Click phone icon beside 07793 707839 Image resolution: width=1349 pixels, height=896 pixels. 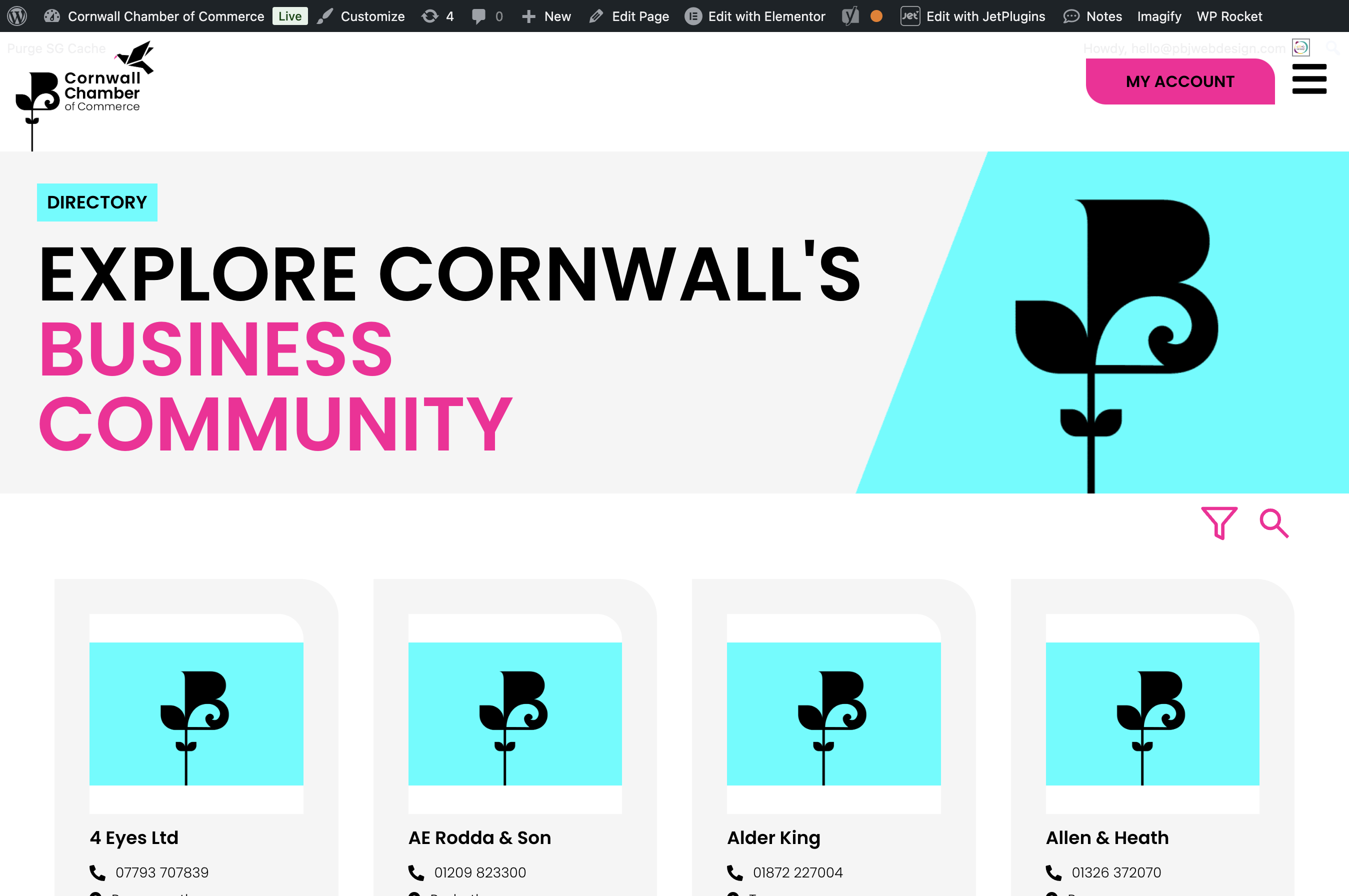(97, 872)
